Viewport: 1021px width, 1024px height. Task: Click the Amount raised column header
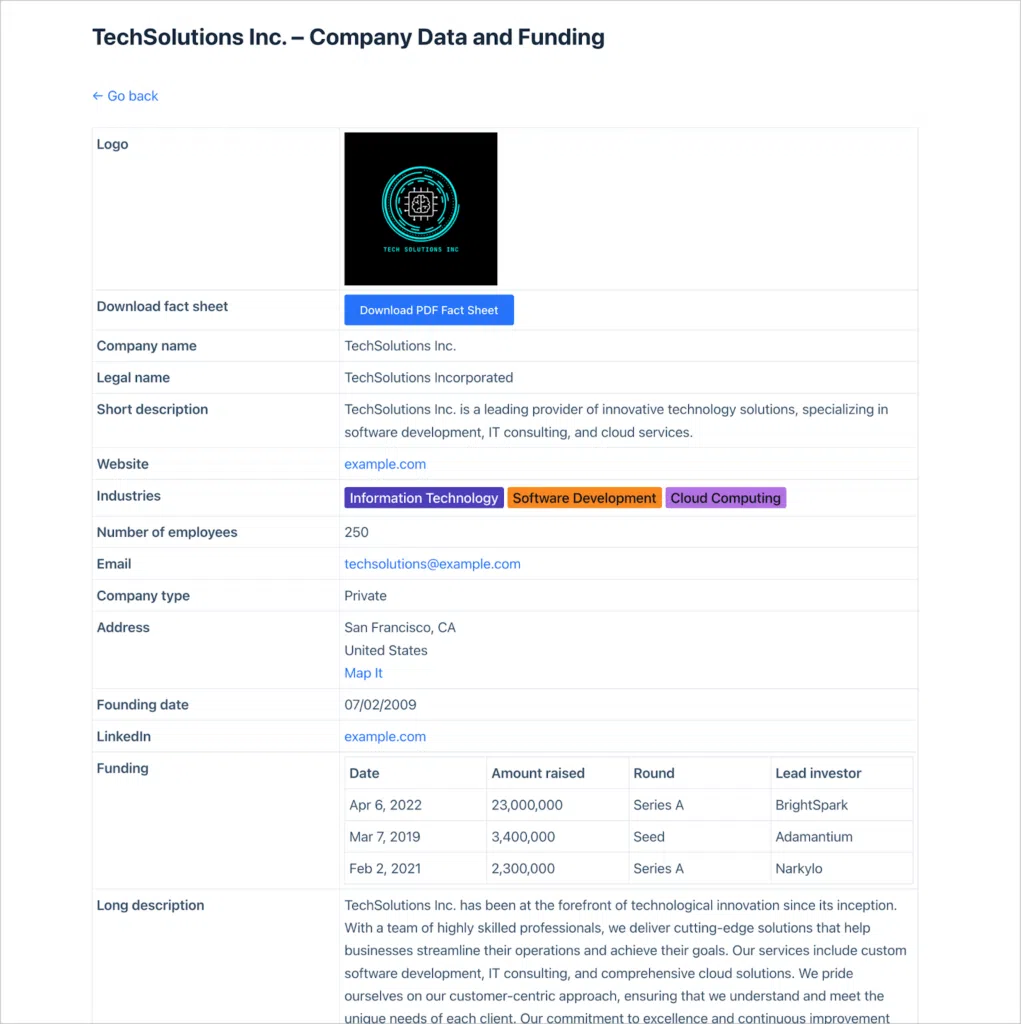pos(538,773)
